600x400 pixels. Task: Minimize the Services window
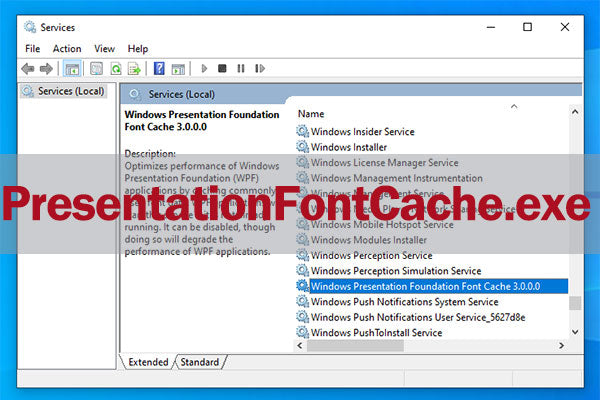tap(491, 27)
